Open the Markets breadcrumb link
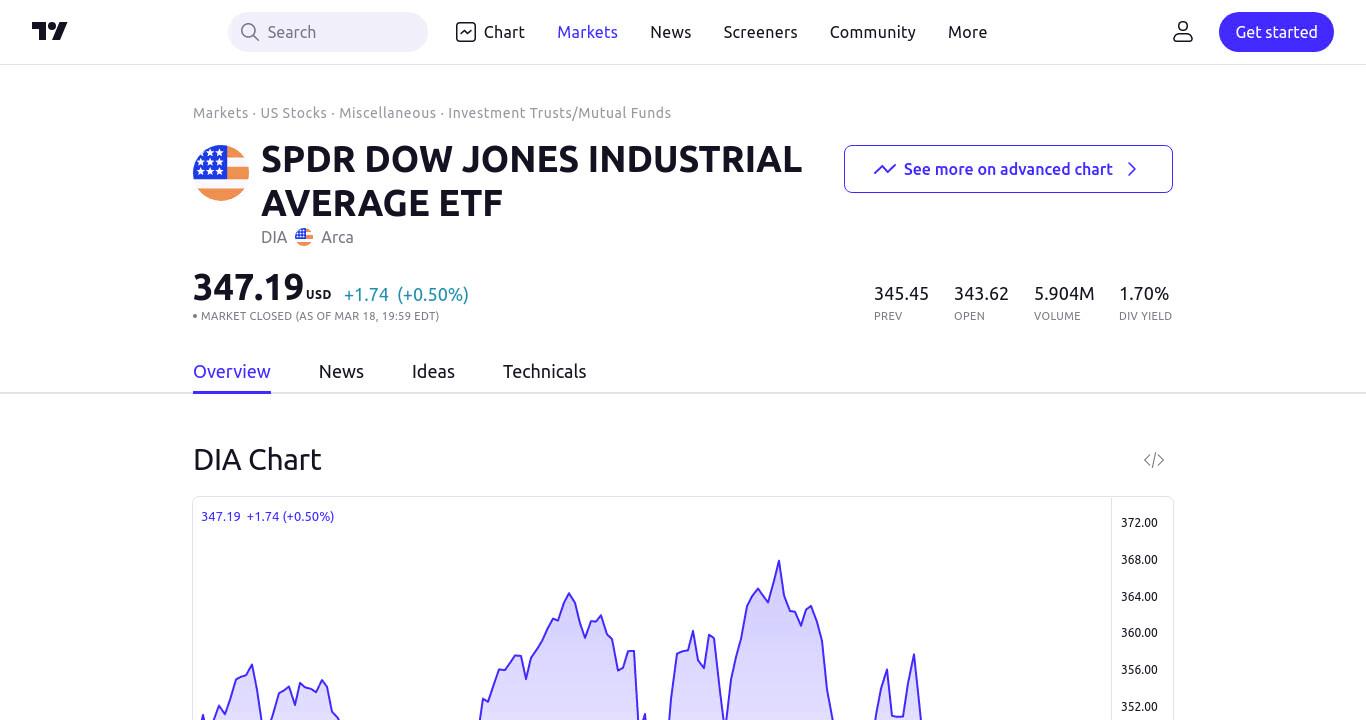This screenshot has width=1366, height=720. (220, 113)
